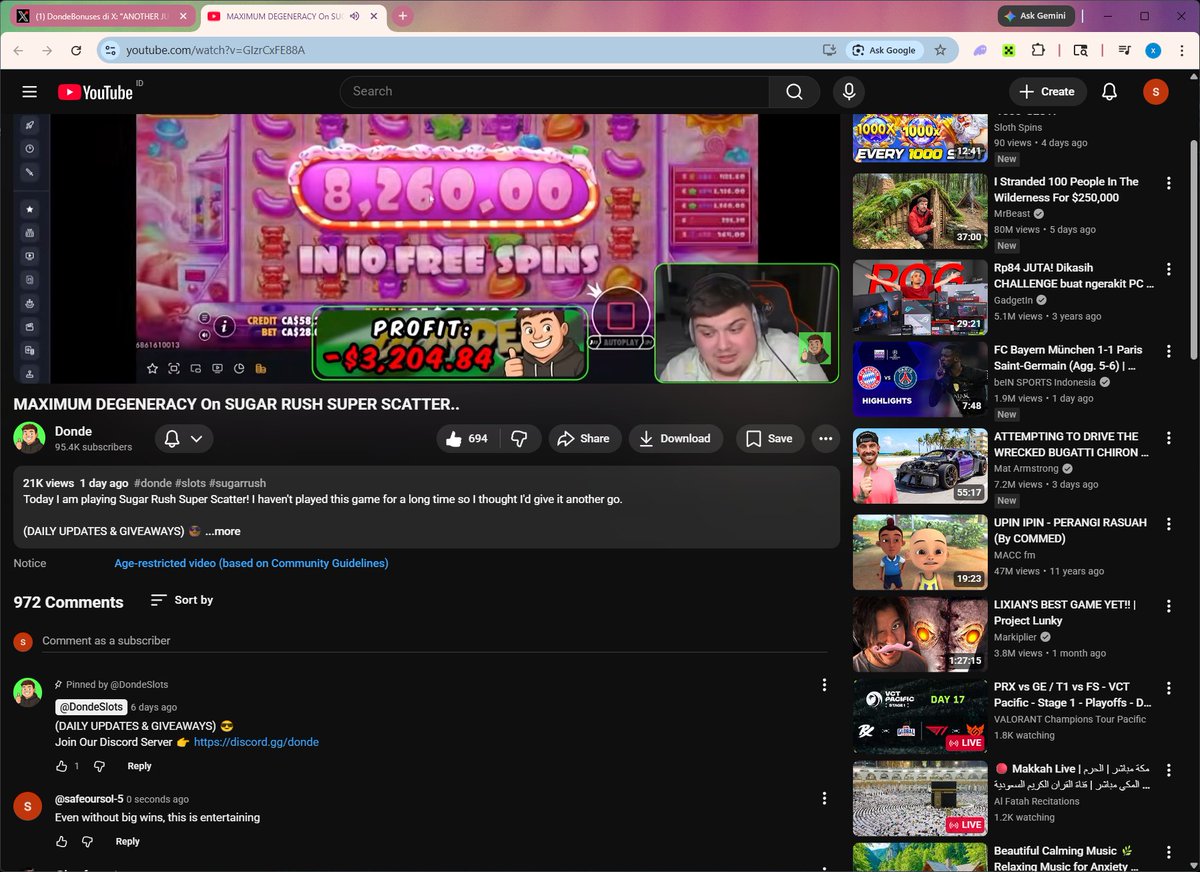Open MrBeast wilderness video thumbnail

click(x=920, y=211)
